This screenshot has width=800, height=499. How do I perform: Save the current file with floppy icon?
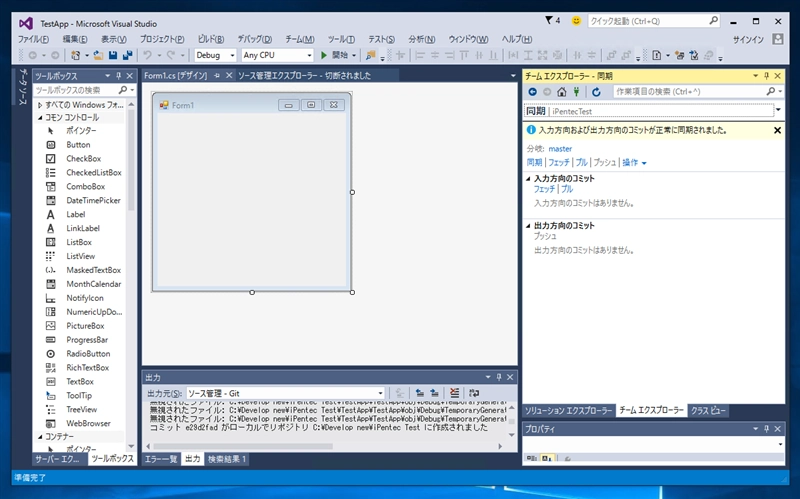(x=113, y=55)
